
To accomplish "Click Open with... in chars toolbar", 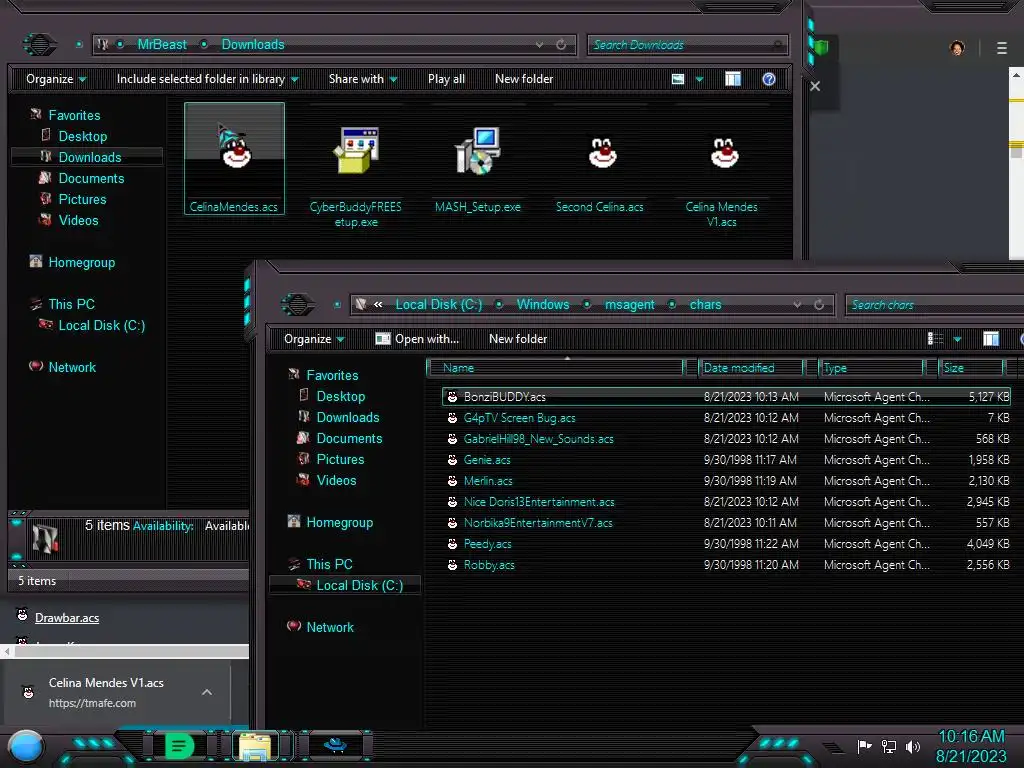I will [417, 339].
